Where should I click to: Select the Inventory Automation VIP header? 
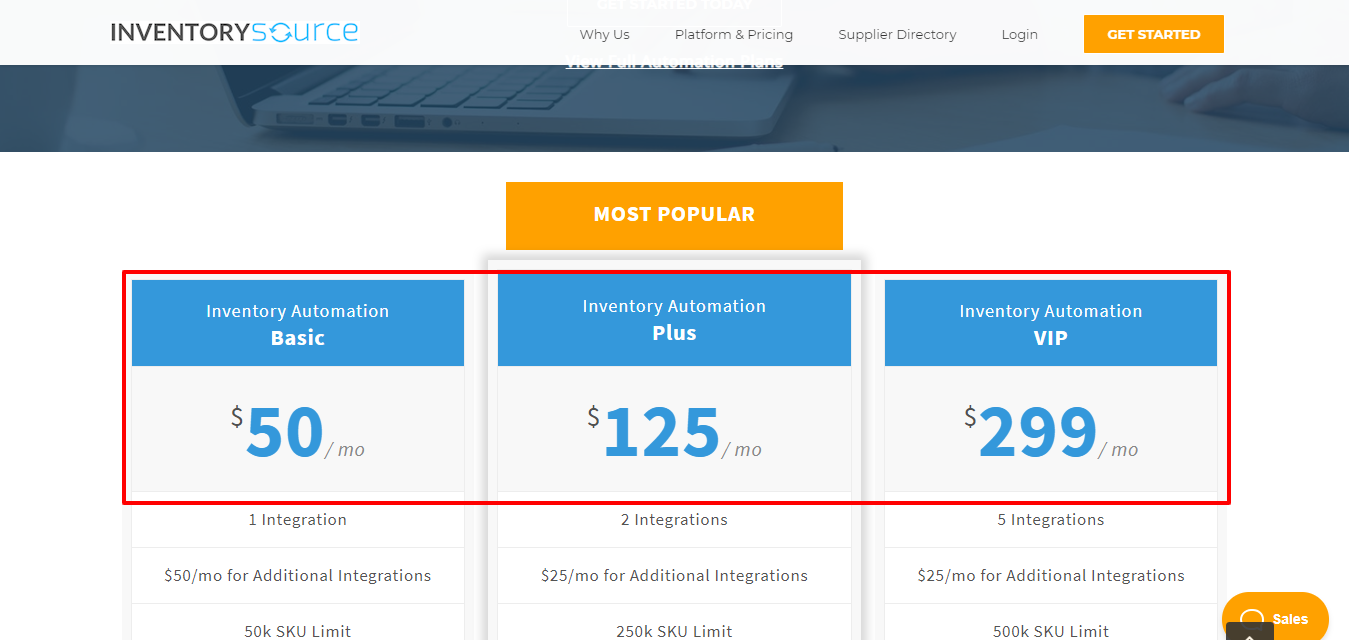point(1051,323)
